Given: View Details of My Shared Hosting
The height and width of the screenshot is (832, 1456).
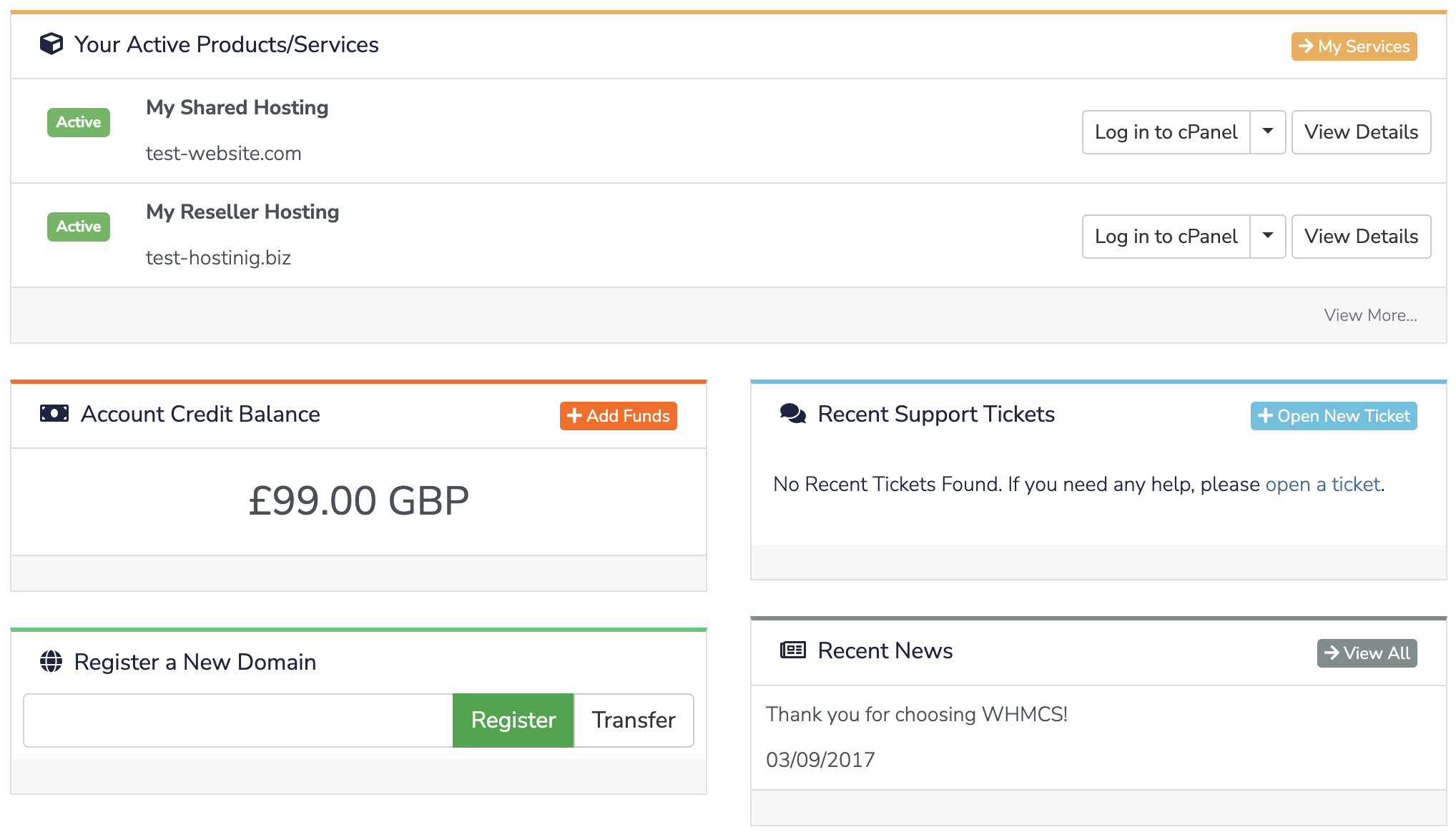Looking at the screenshot, I should (x=1361, y=132).
